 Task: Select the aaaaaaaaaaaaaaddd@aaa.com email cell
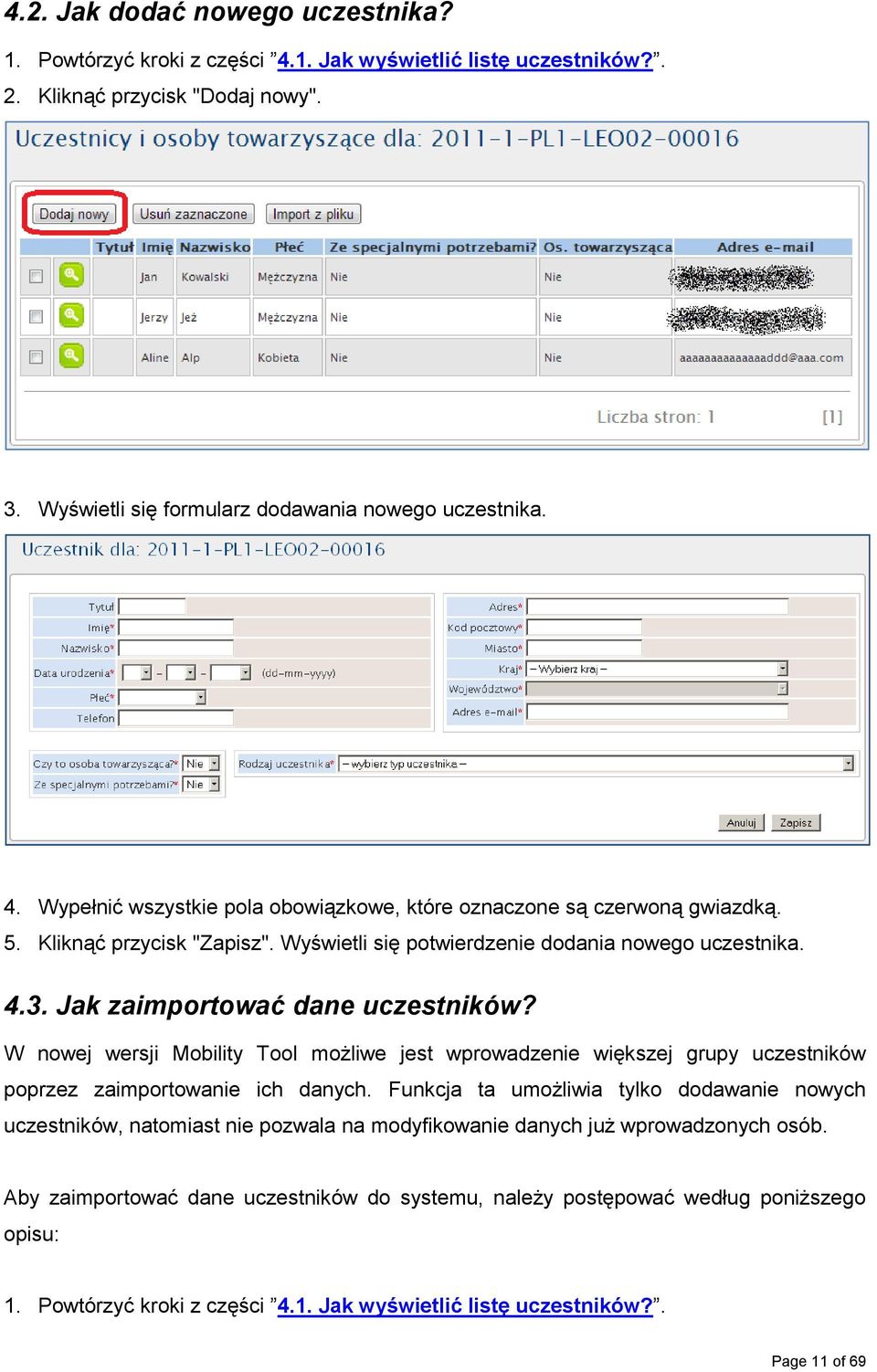[761, 358]
